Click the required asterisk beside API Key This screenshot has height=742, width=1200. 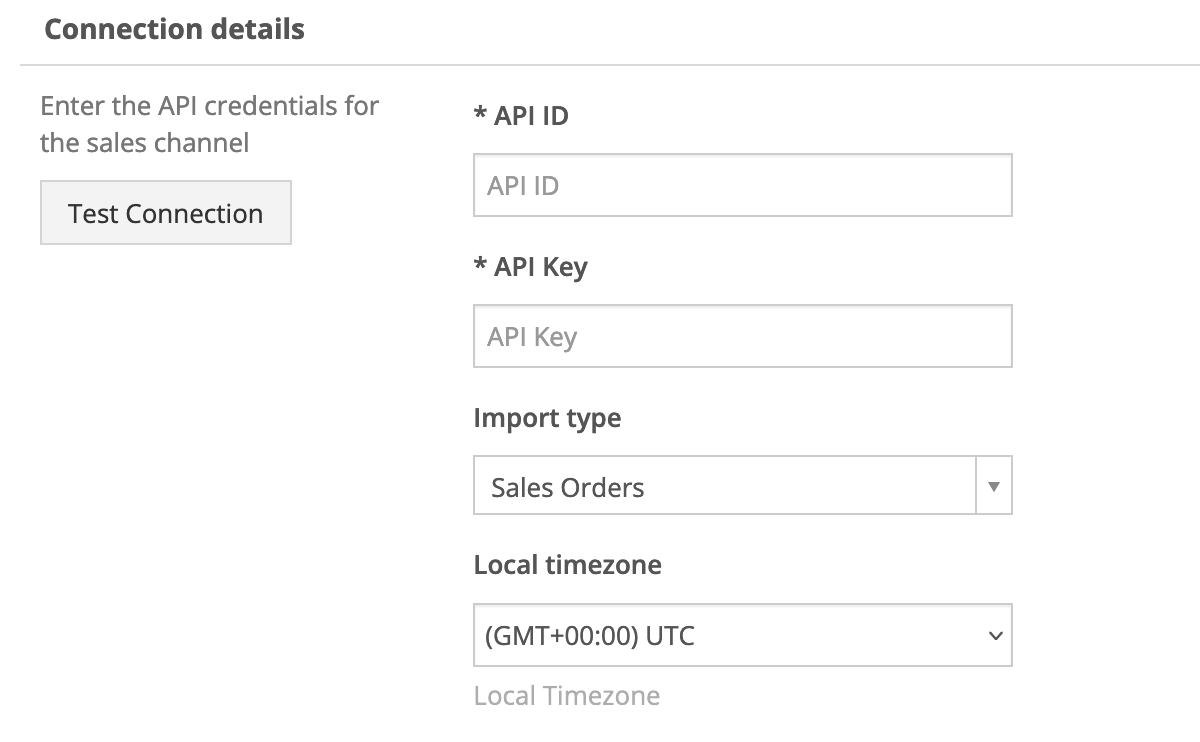(480, 266)
